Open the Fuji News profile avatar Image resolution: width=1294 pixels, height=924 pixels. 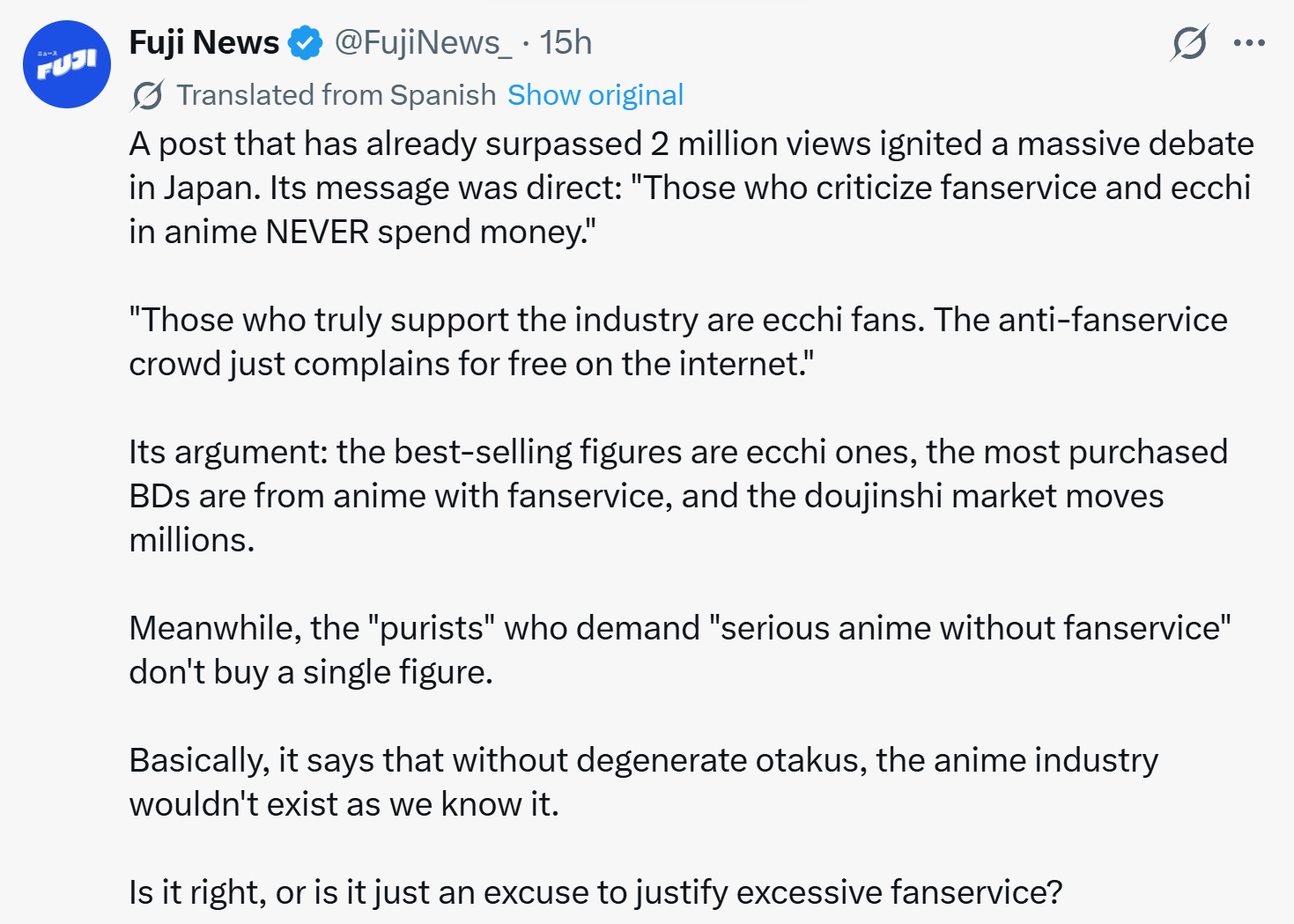(66, 64)
